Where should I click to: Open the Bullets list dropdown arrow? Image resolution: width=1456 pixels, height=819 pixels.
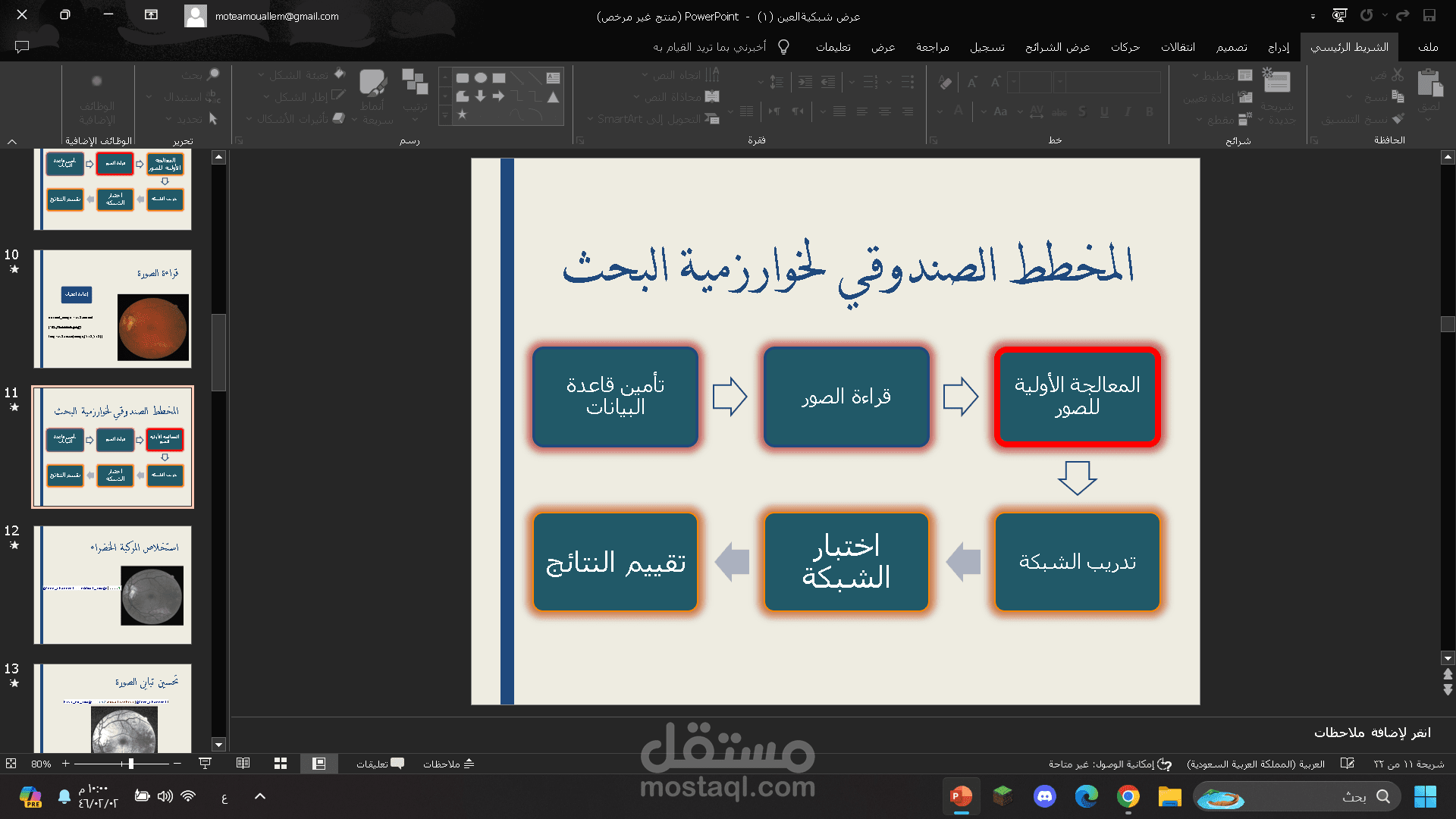click(890, 82)
